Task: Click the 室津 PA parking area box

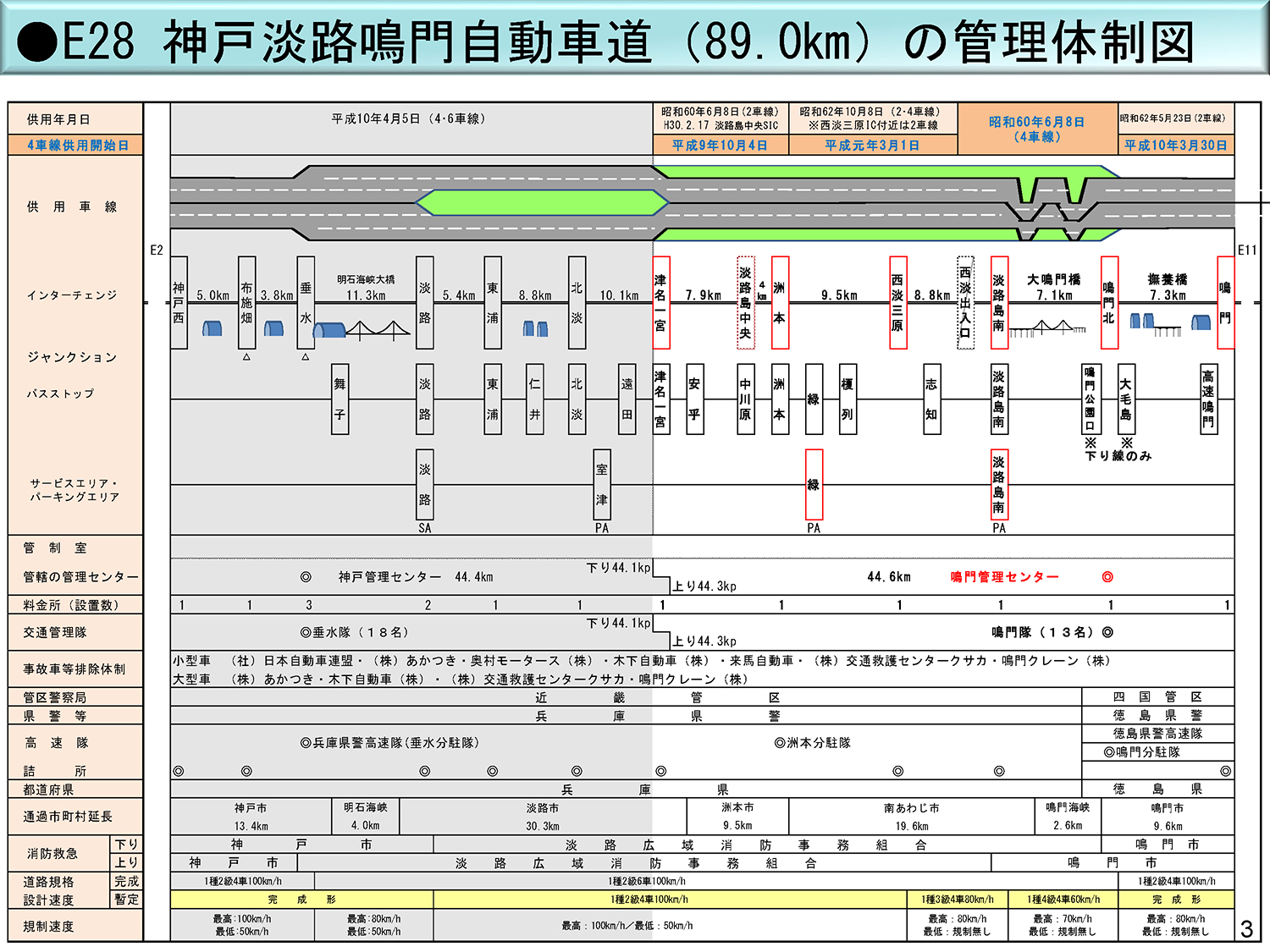Action: click(602, 485)
